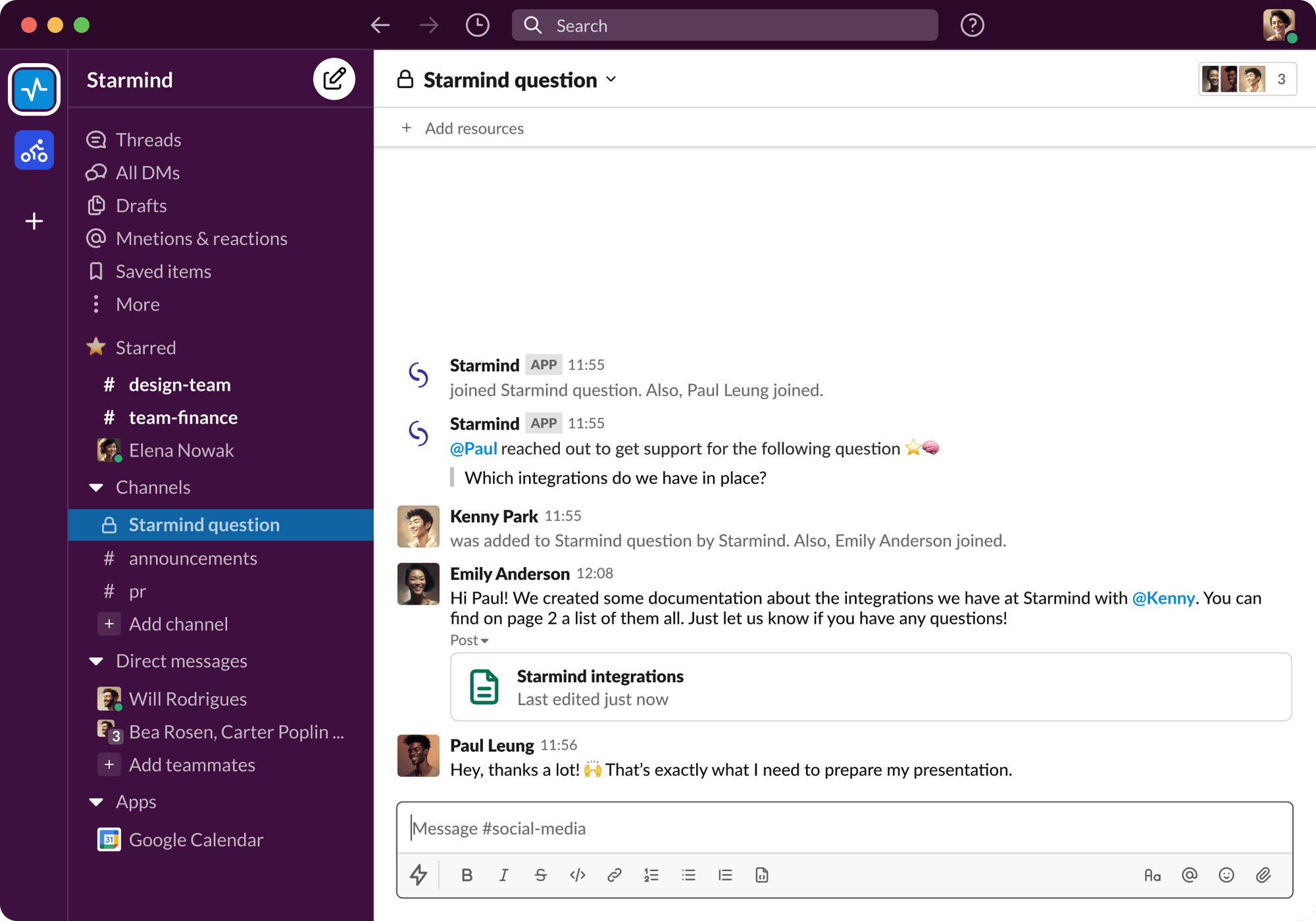Viewport: 1316px width, 921px height.
Task: View channel members avatars count
Action: point(1248,79)
